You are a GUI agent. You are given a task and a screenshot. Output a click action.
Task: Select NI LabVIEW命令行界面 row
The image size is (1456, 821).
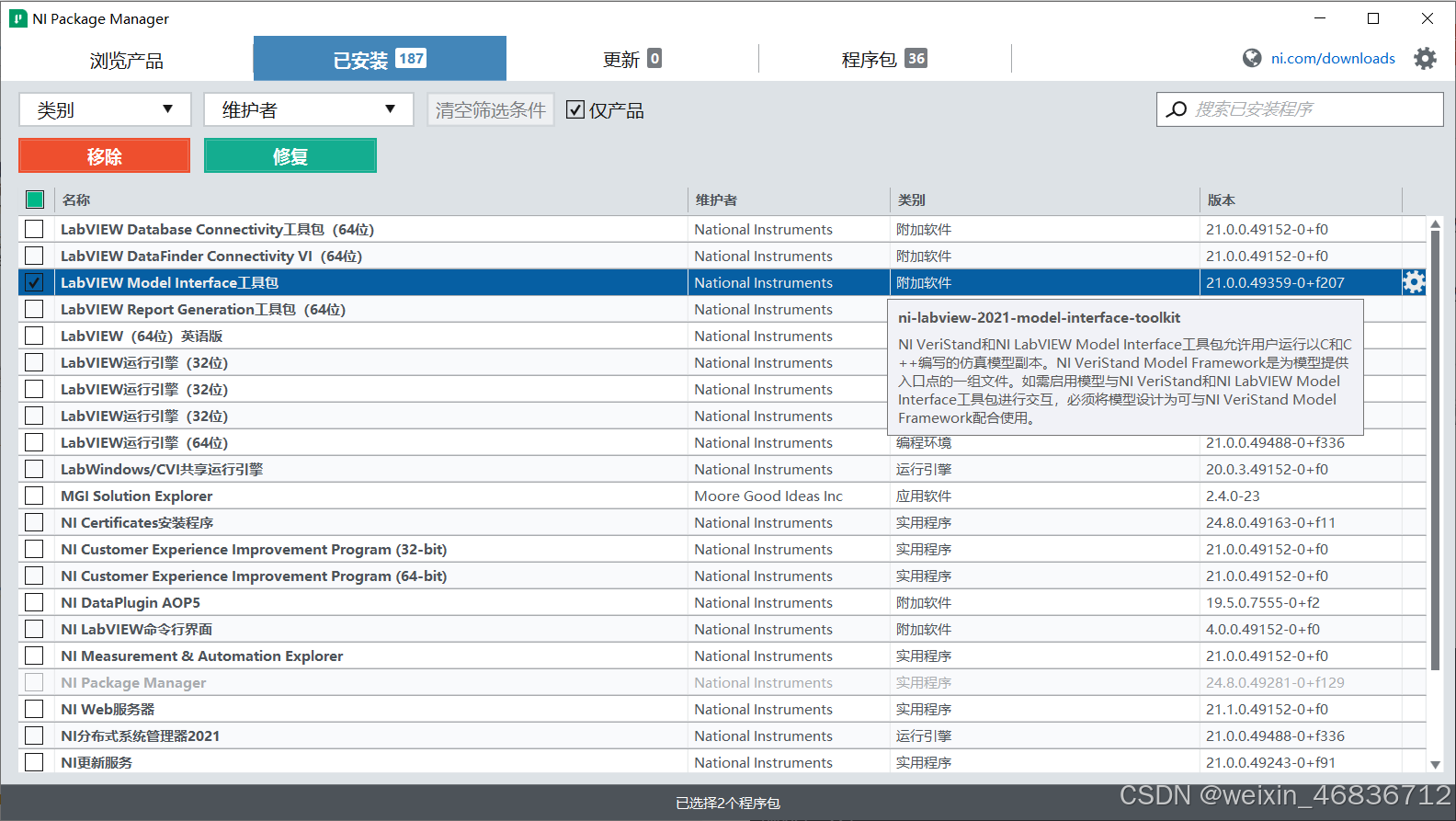722,629
